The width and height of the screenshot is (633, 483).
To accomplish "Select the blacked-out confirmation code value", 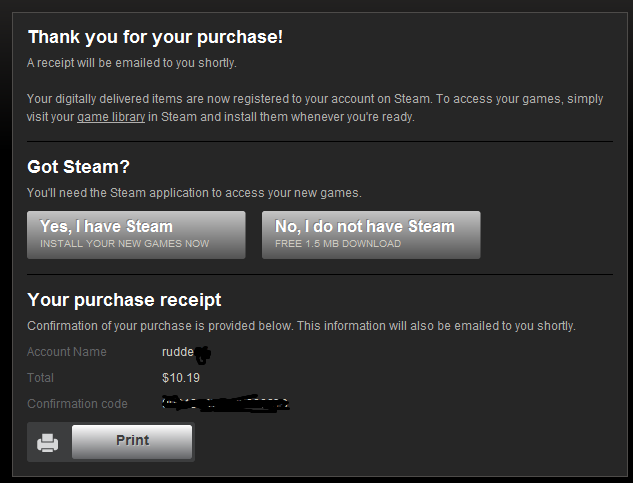I will [225, 403].
